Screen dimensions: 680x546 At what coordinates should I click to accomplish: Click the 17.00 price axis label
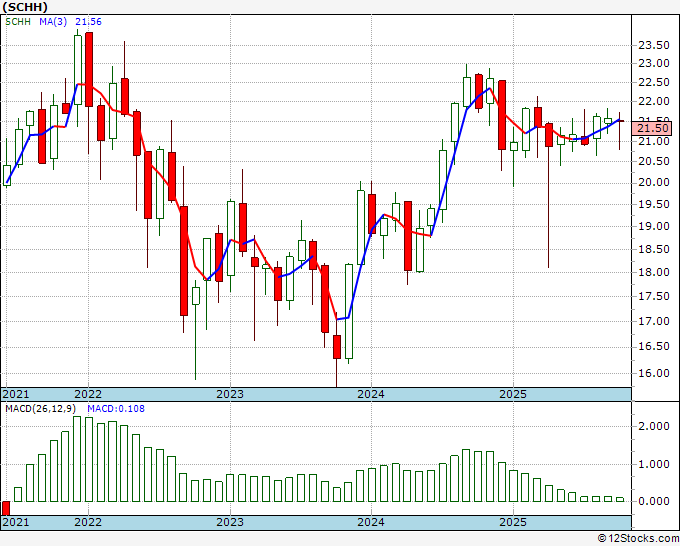654,321
